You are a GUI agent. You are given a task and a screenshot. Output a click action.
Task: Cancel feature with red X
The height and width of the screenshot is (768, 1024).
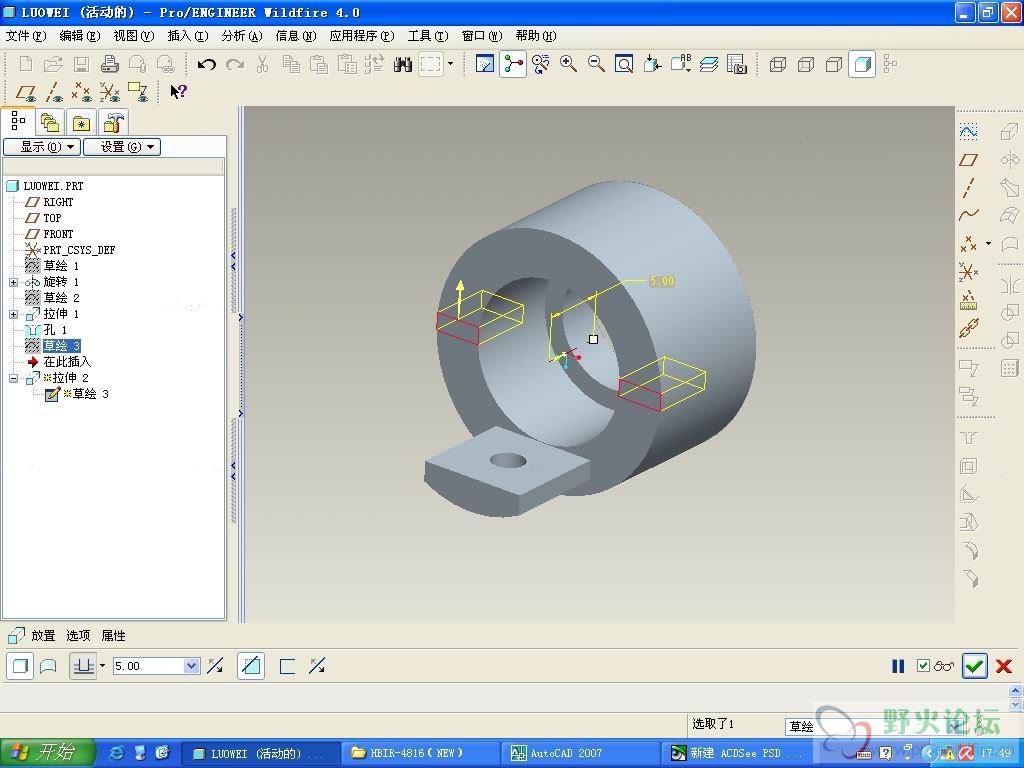tap(1004, 666)
